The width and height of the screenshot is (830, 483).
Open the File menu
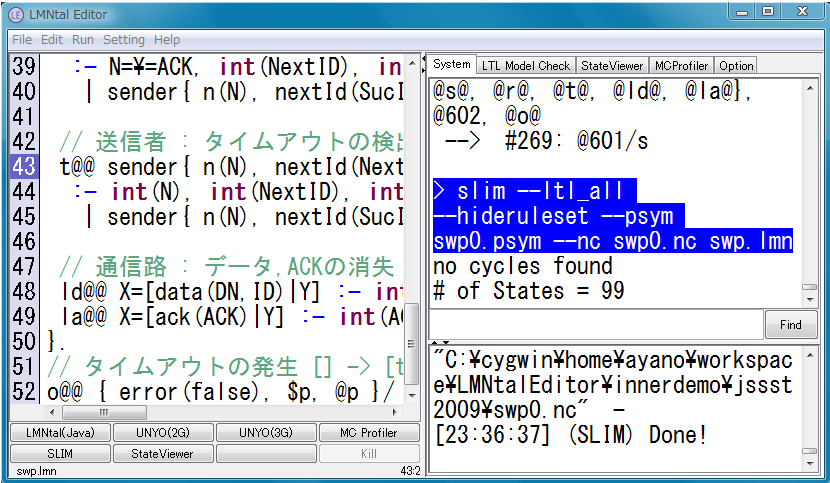(20, 39)
